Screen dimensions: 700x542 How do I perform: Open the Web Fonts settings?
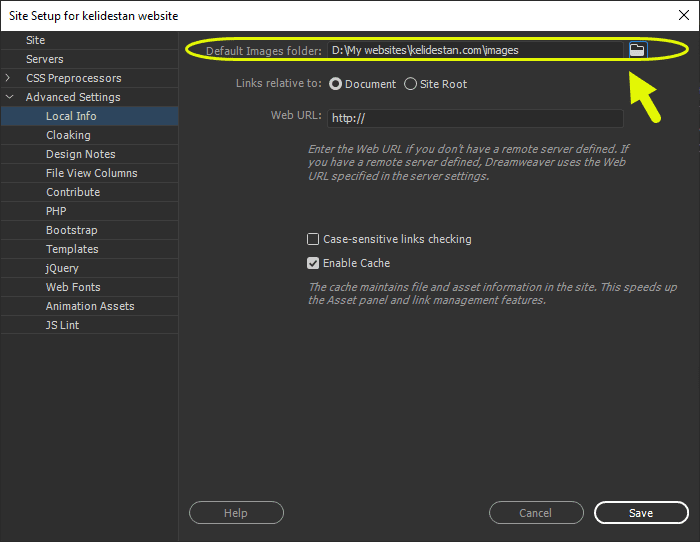pyautogui.click(x=90, y=287)
